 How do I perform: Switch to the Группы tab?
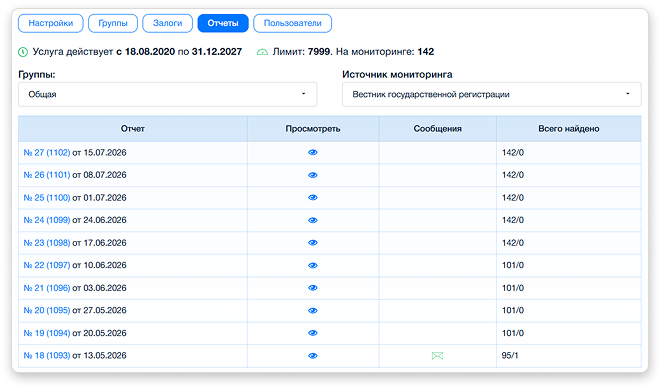[113, 23]
